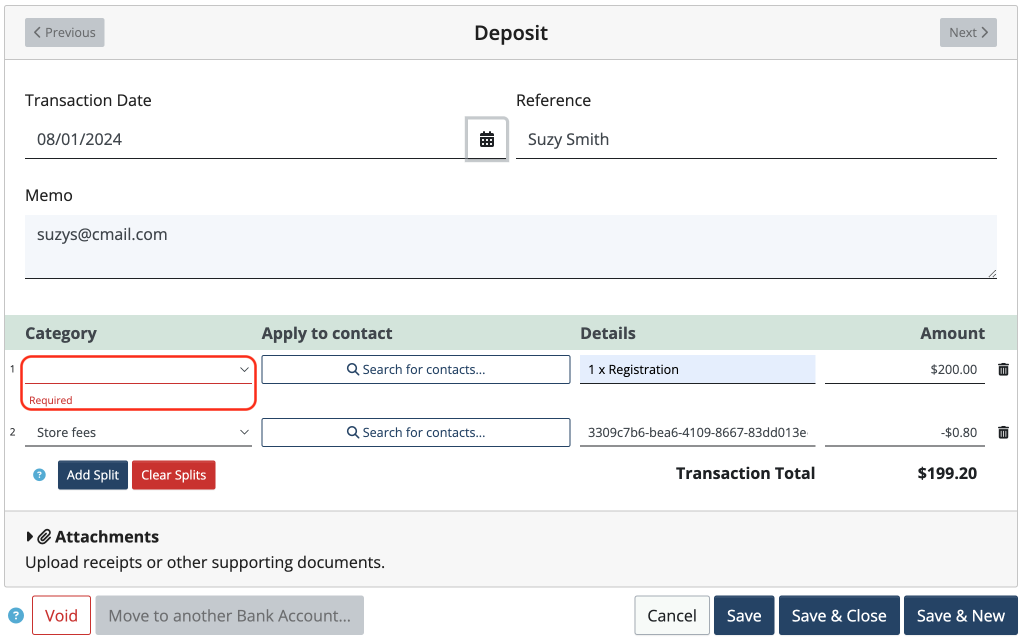The image size is (1024, 643).
Task: Void the deposit transaction
Action: [x=60, y=615]
